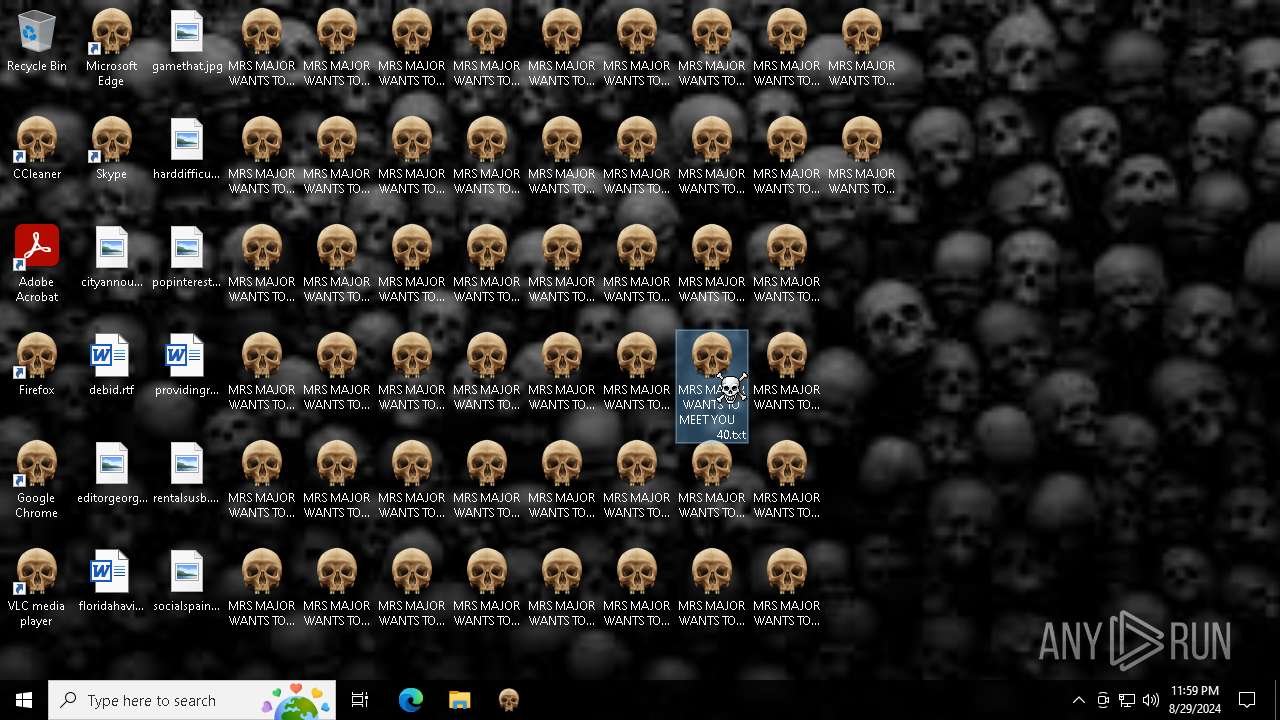The image size is (1280, 720).
Task: Select the gamethat.jpg file
Action: 187,42
